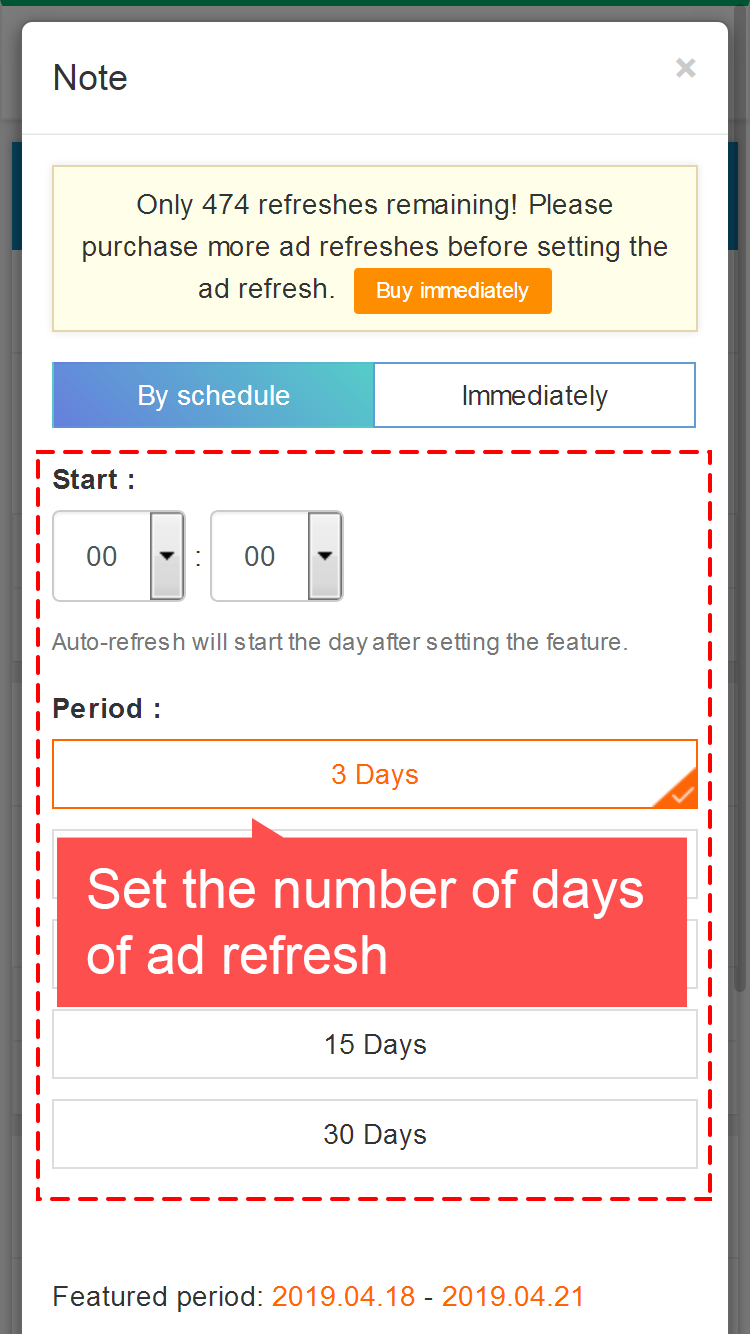Switch to the Immediately tab
750x1334 pixels.
(x=534, y=395)
